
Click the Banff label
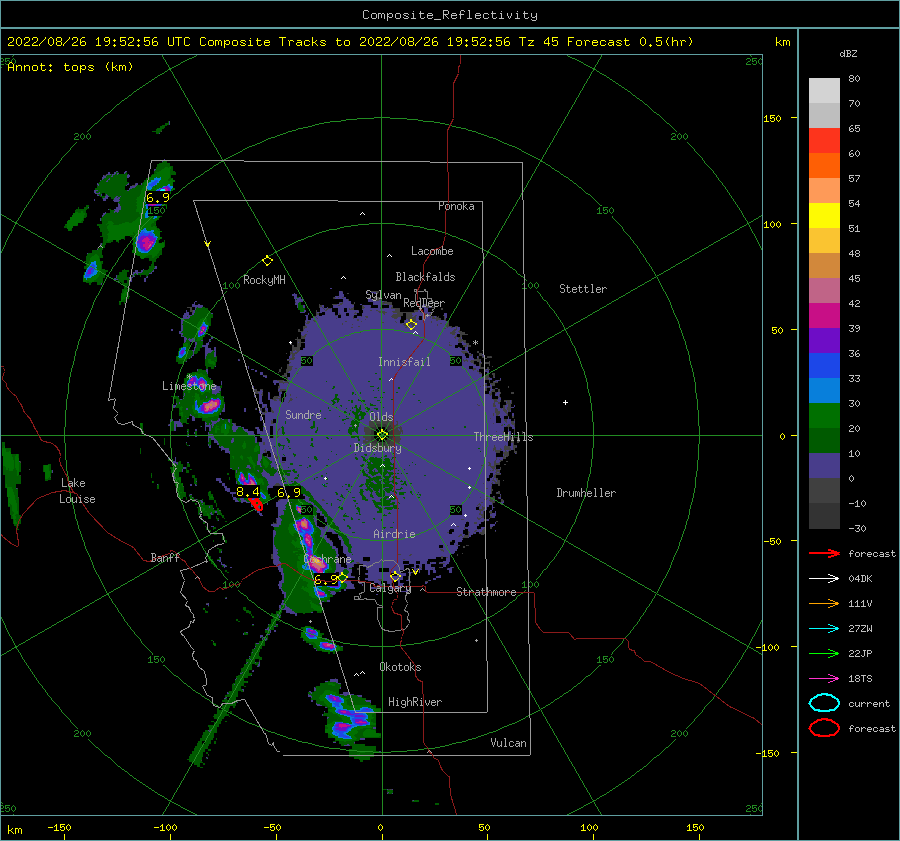pyautogui.click(x=165, y=557)
